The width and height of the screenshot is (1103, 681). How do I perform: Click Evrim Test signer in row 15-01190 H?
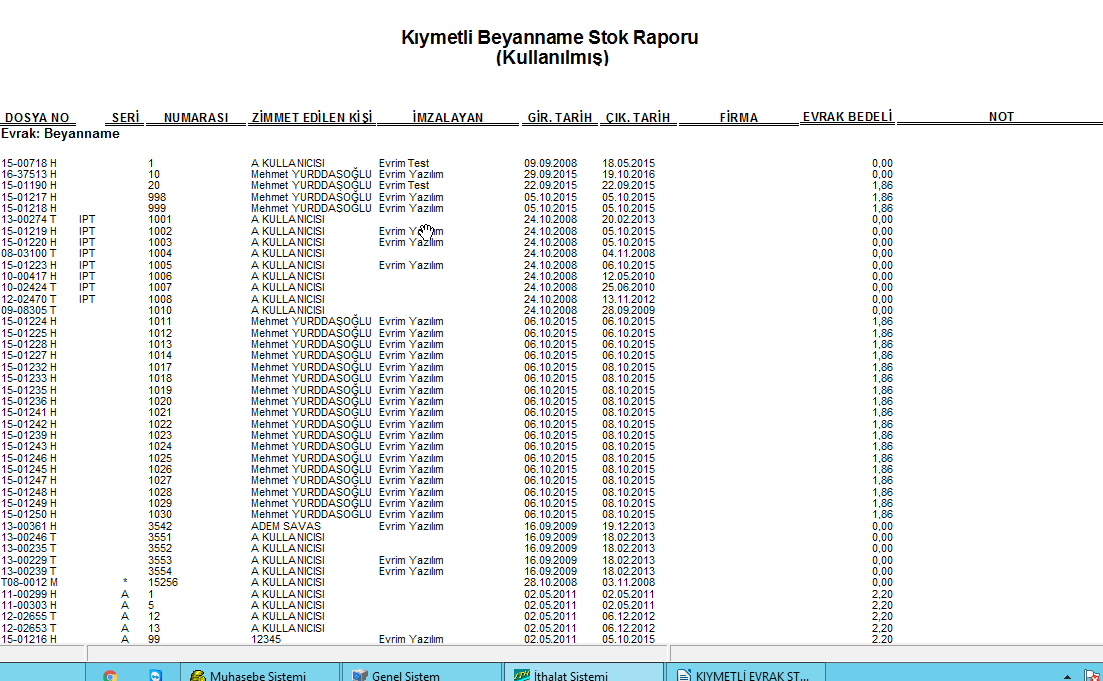pos(404,186)
